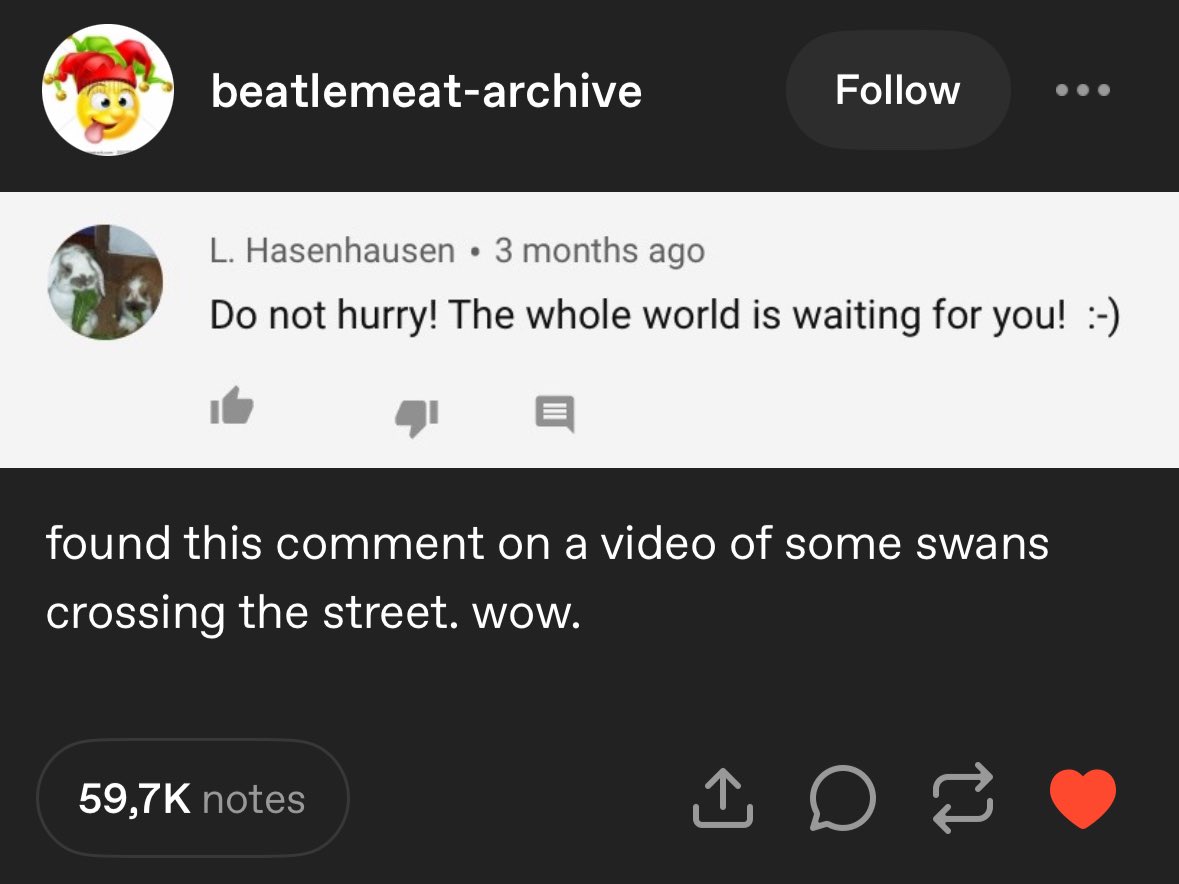
Task: Like the comment with thumbs-up icon
Action: (232, 406)
